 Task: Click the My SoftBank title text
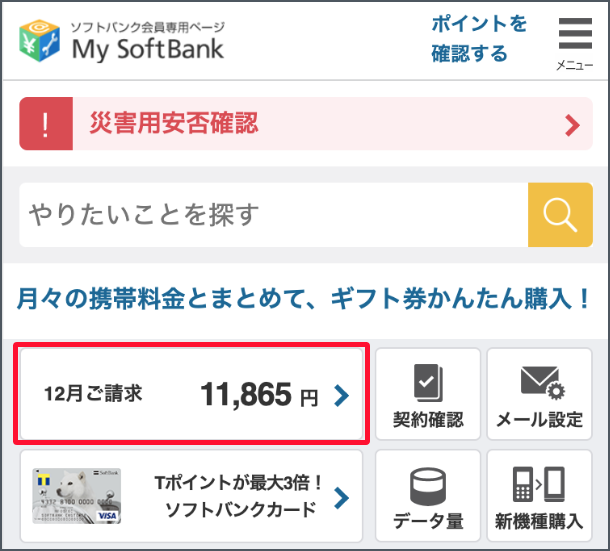coord(147,47)
